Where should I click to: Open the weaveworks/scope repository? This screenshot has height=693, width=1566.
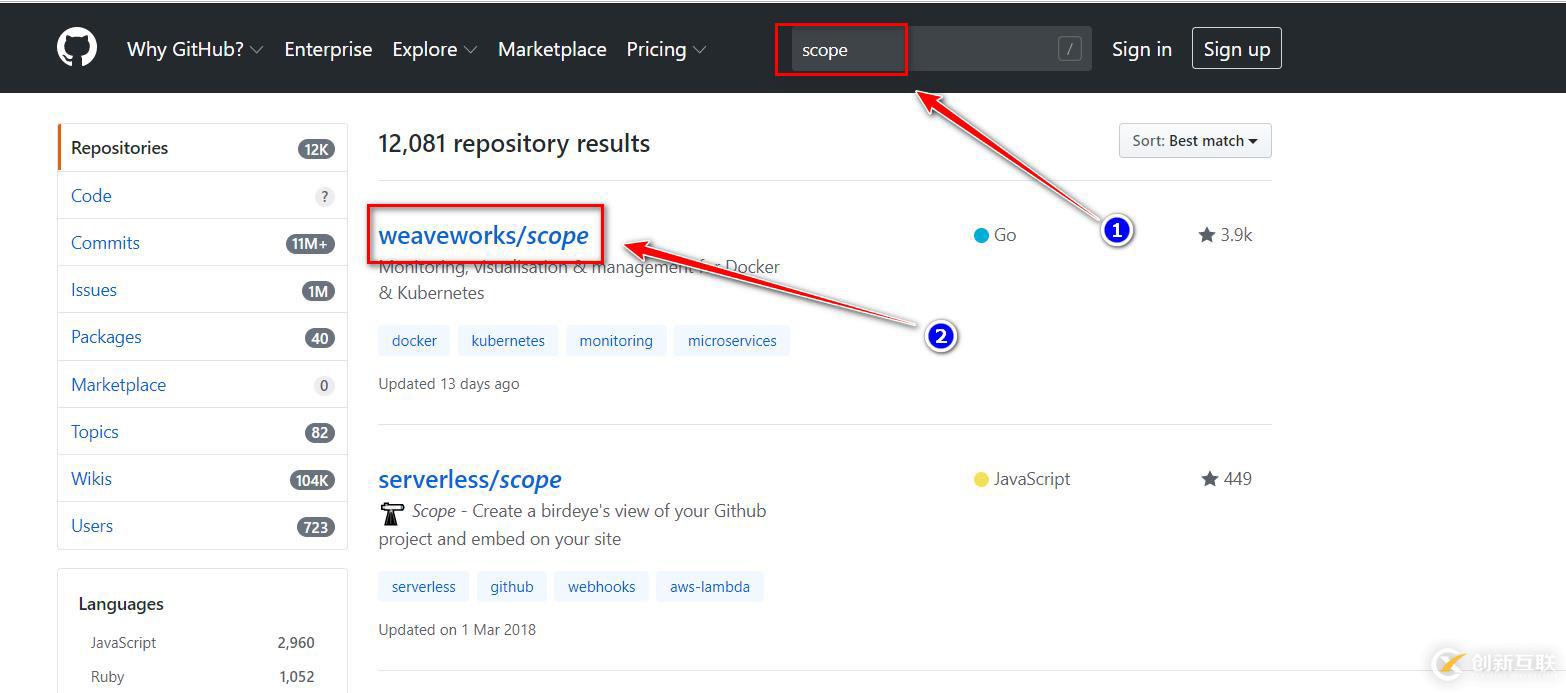tap(484, 235)
